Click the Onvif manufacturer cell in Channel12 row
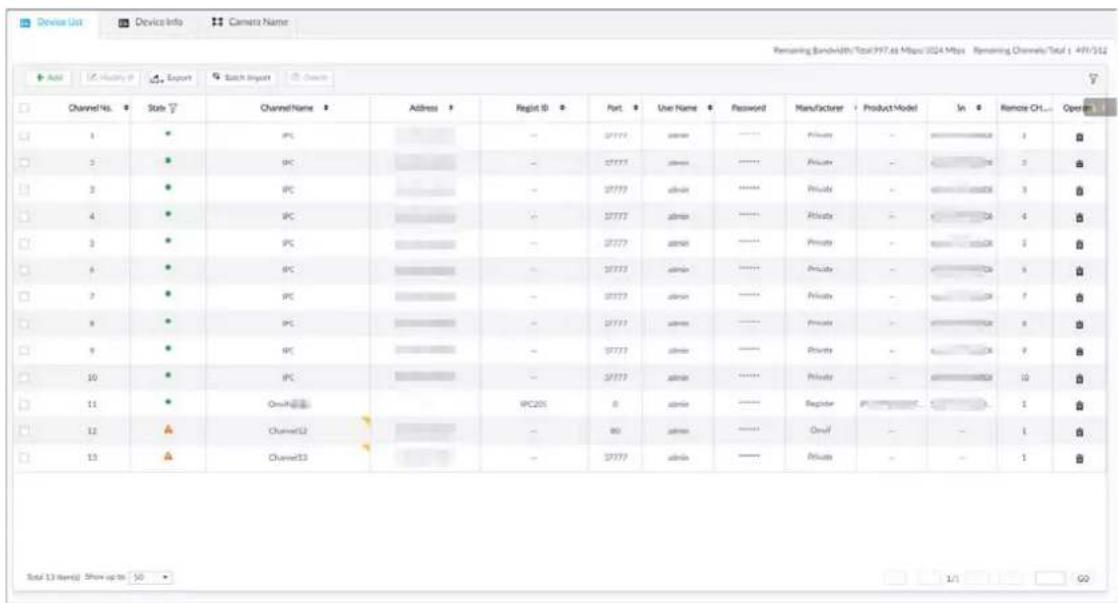The height and width of the screenshot is (603, 1118). pos(820,431)
